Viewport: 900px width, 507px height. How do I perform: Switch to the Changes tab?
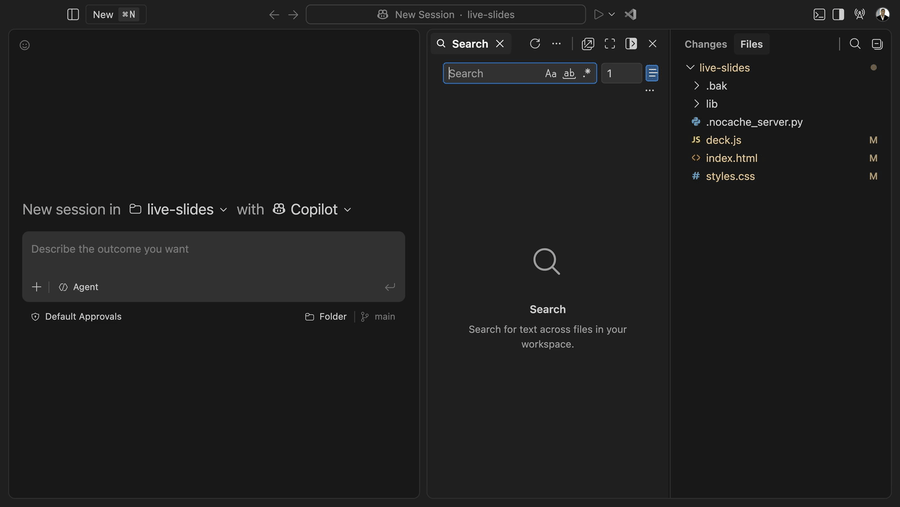(705, 44)
